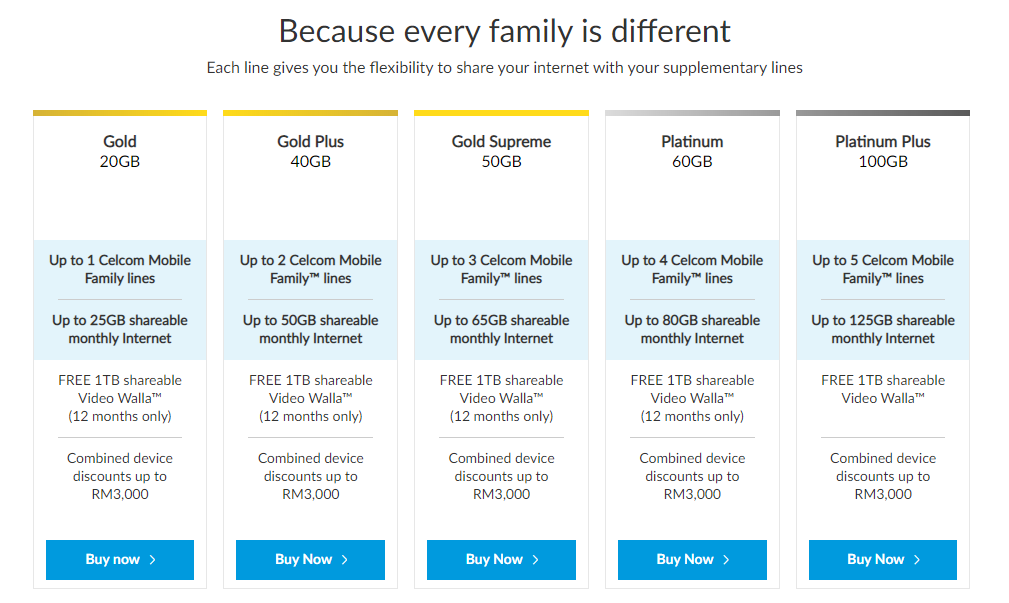Click Buy now button for Gold plan

tap(119, 560)
